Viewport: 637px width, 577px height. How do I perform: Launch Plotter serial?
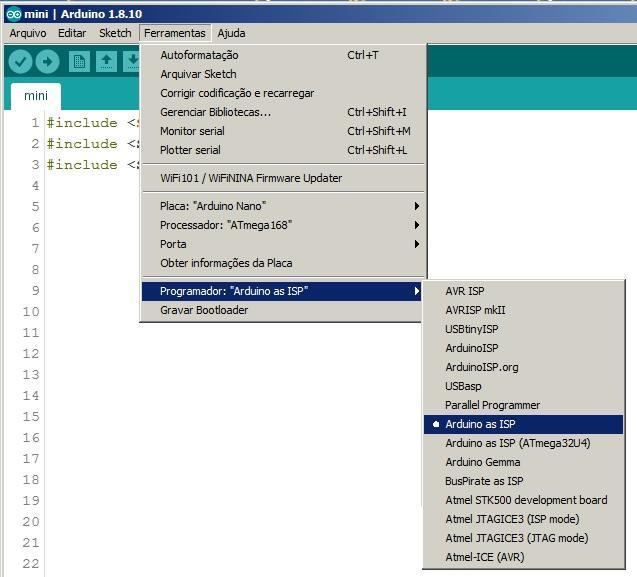point(281,150)
